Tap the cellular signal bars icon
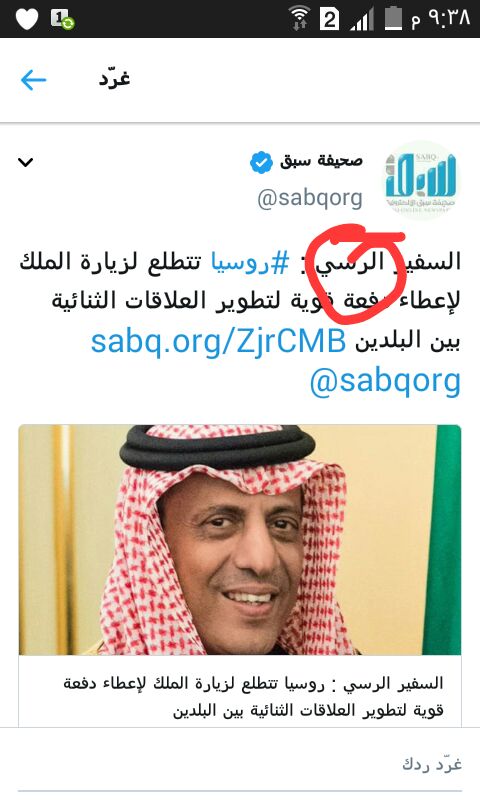 362,19
